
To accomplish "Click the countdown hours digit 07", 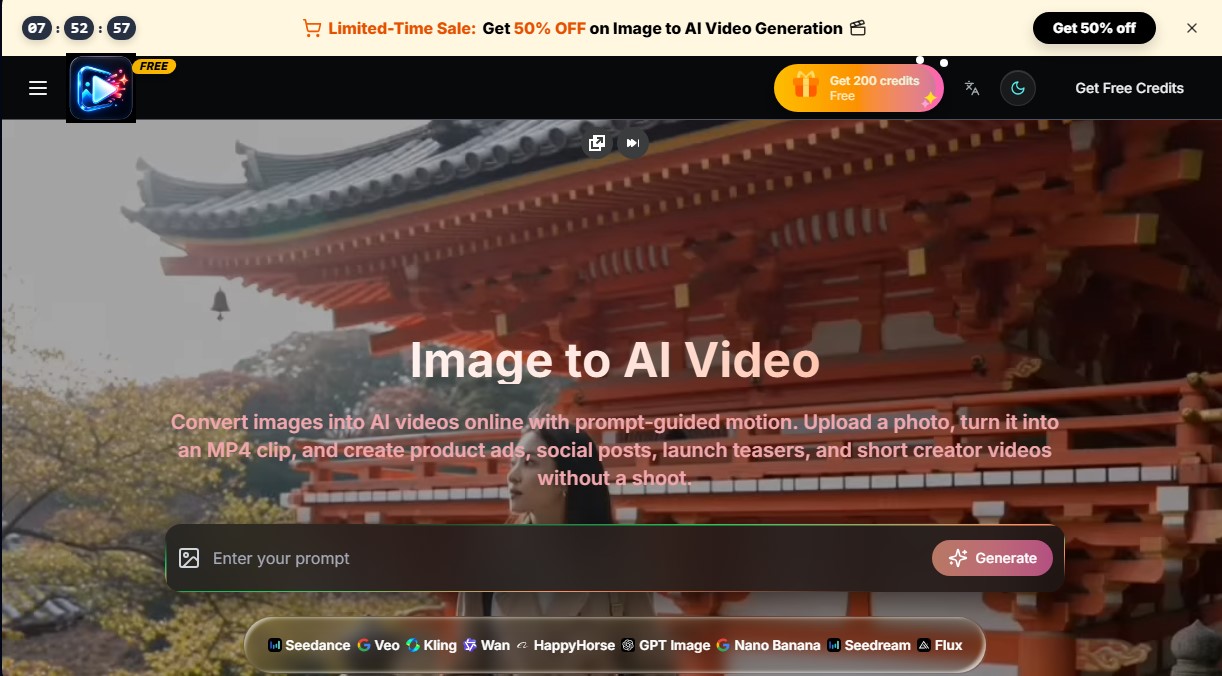I will pyautogui.click(x=37, y=28).
